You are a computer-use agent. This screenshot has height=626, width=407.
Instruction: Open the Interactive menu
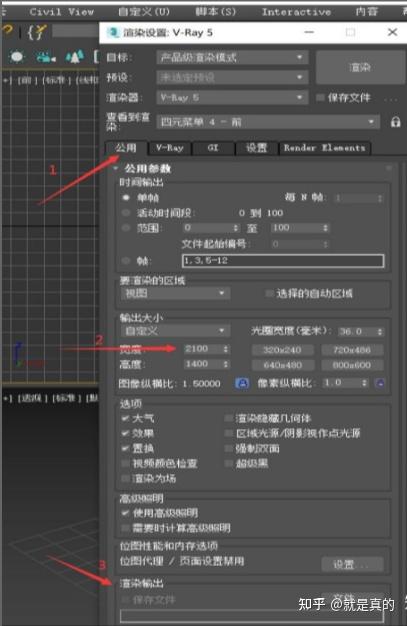pos(296,12)
